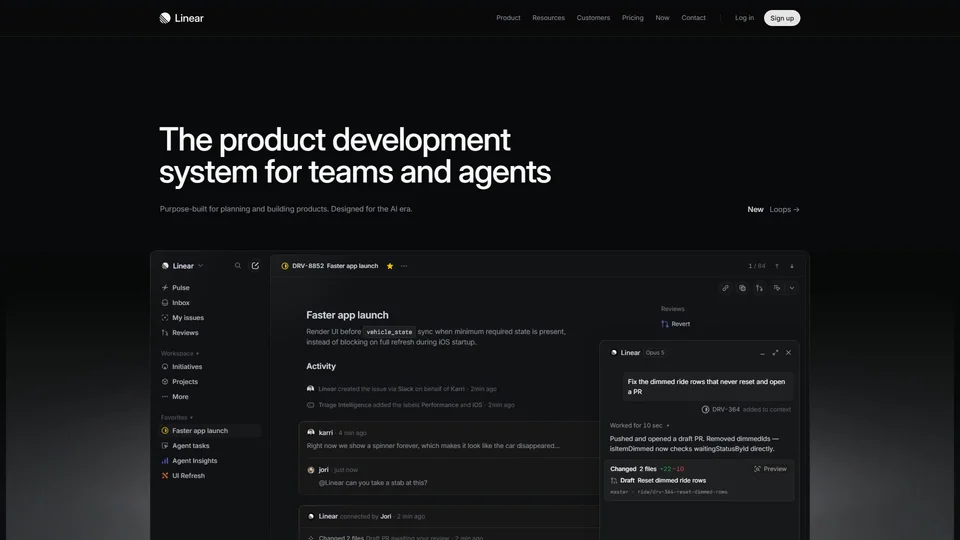This screenshot has height=540, width=960.
Task: Open the search icon in the app sidebar
Action: click(x=238, y=266)
